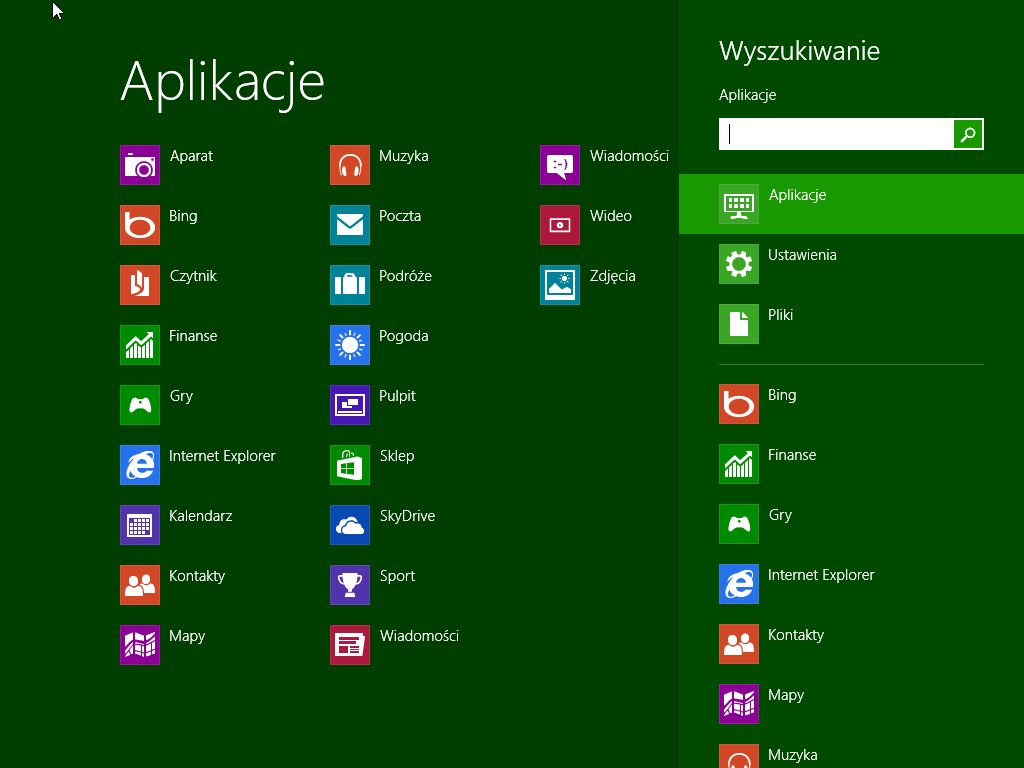Screen dimensions: 1024x768
Task: Launch the Podróże travel suitcase icon
Action: tap(350, 285)
